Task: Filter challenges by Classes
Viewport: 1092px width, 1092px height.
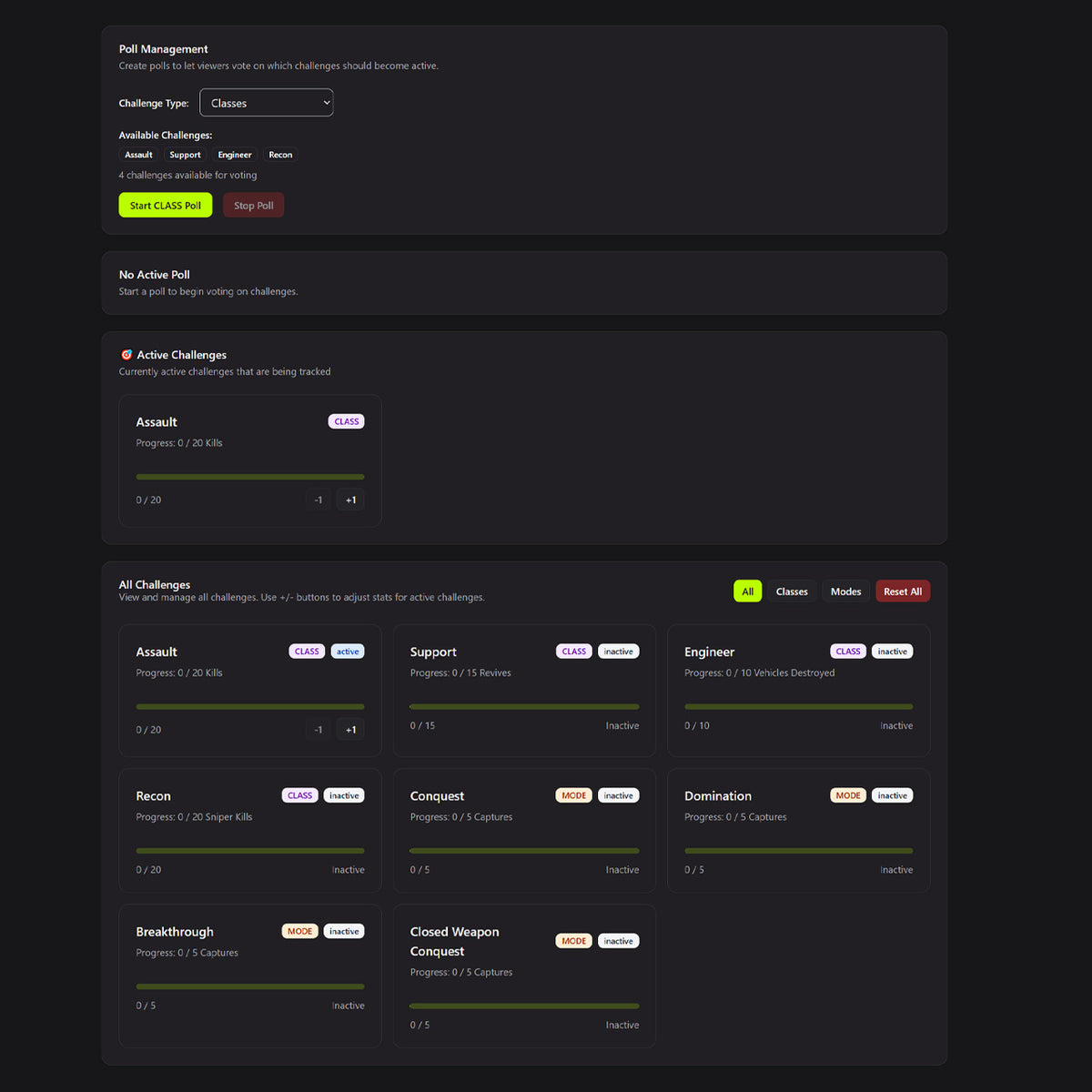Action: (x=791, y=591)
